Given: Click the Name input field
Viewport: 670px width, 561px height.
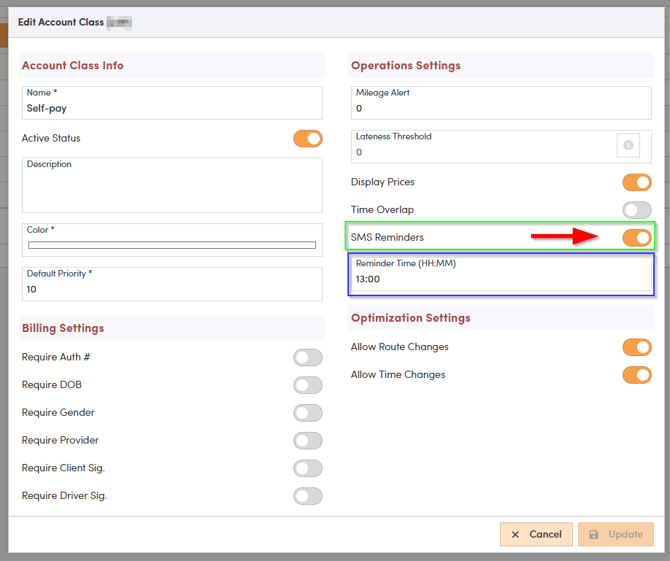Looking at the screenshot, I should 172,108.
